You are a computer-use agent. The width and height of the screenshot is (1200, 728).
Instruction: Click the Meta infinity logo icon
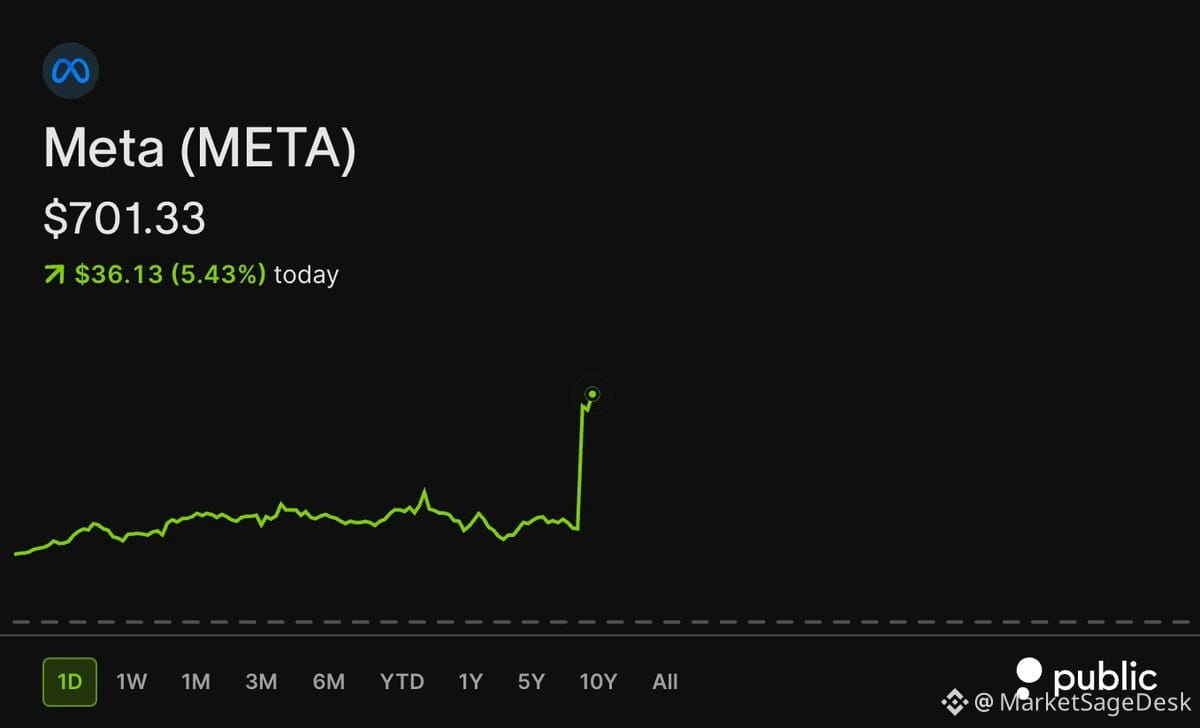point(70,70)
